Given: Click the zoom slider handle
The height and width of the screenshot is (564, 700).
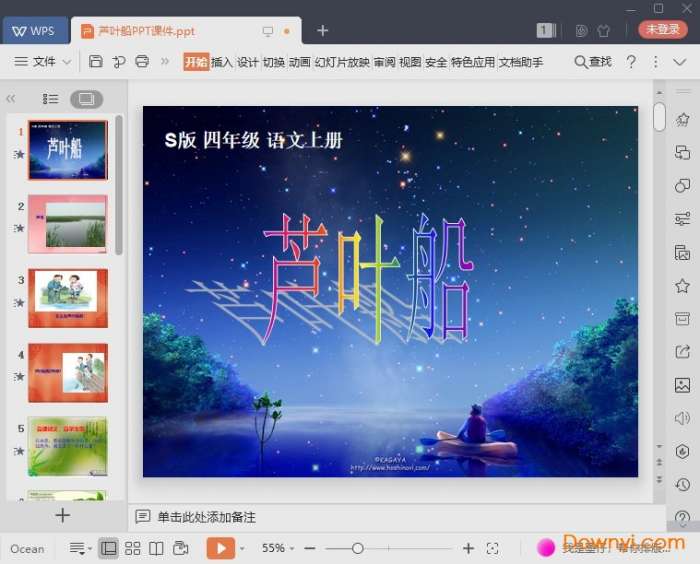Looking at the screenshot, I should 357,548.
